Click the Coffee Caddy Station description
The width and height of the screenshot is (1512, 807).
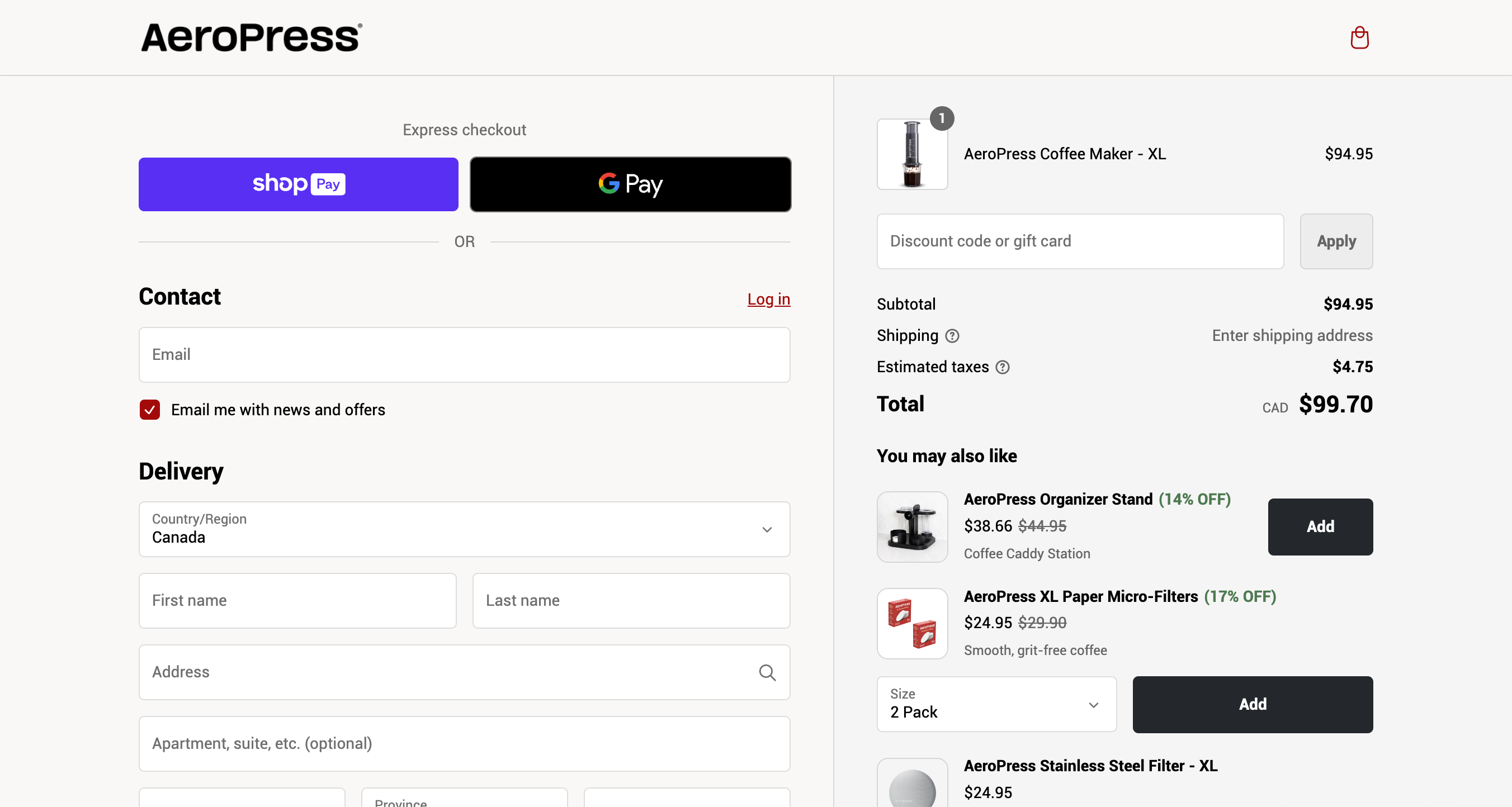[x=1027, y=554]
